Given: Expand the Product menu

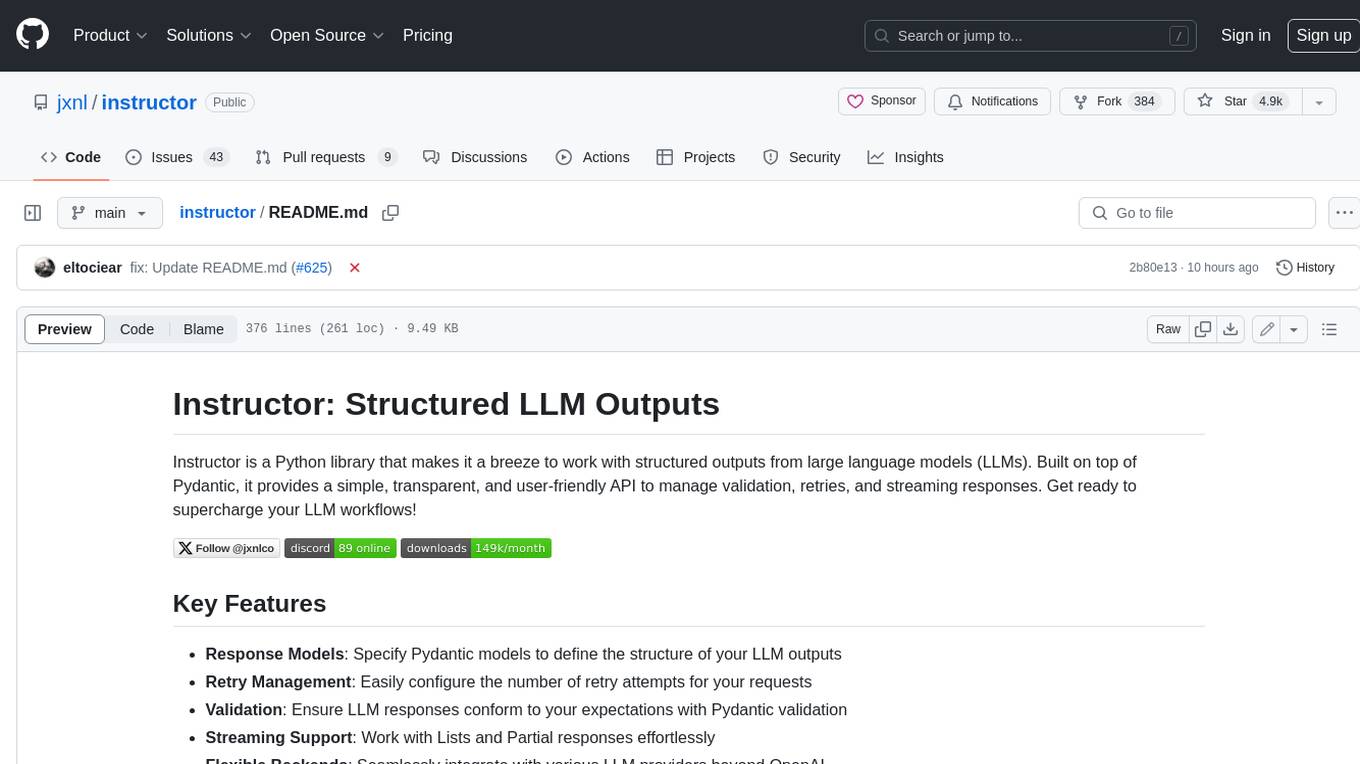Looking at the screenshot, I should pos(110,35).
